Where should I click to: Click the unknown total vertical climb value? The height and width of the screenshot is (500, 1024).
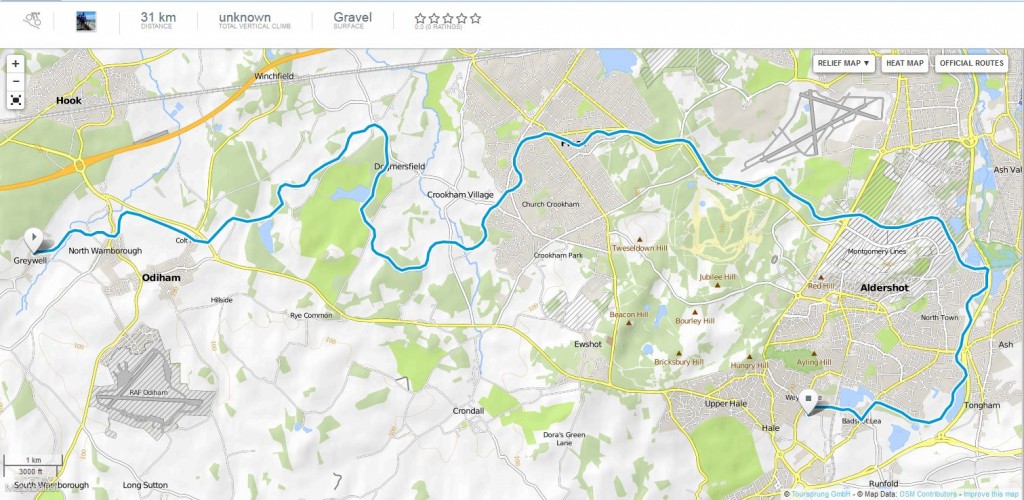click(245, 20)
